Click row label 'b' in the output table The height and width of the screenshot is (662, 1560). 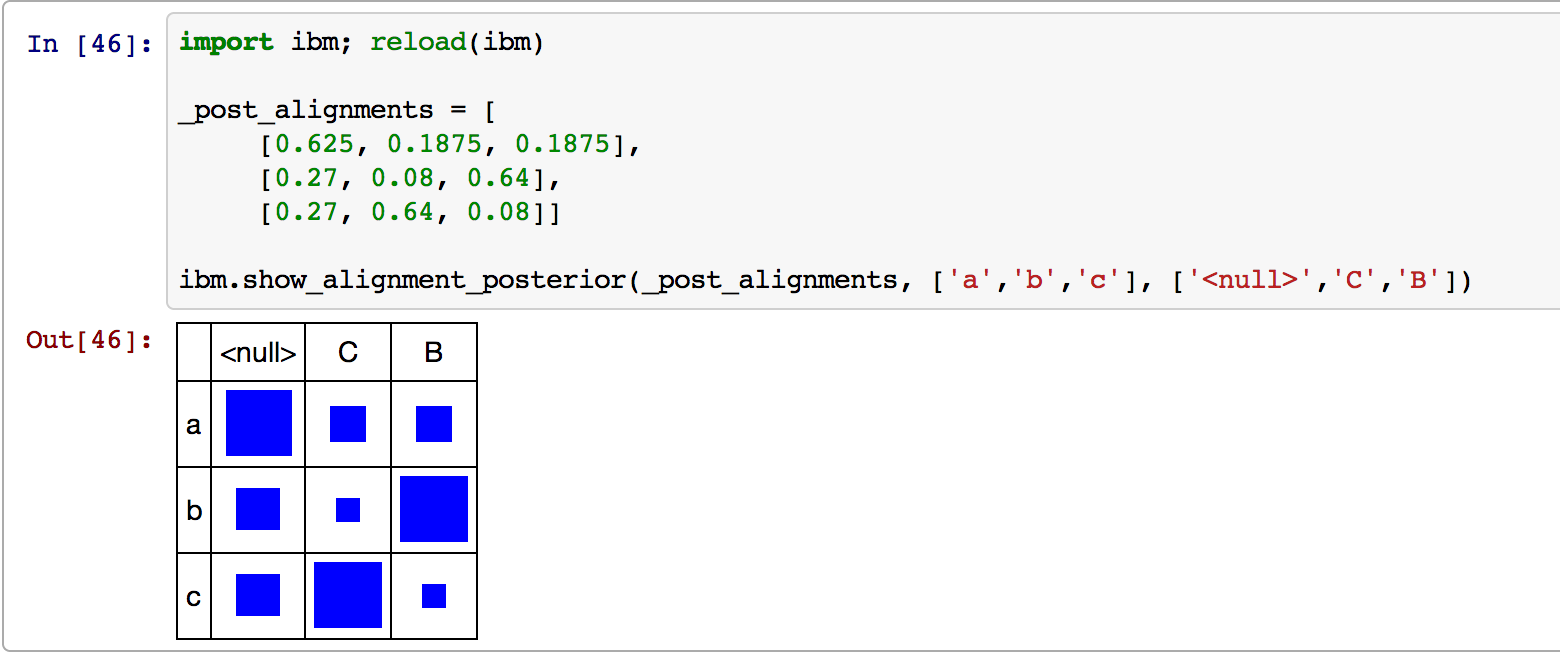pos(194,511)
